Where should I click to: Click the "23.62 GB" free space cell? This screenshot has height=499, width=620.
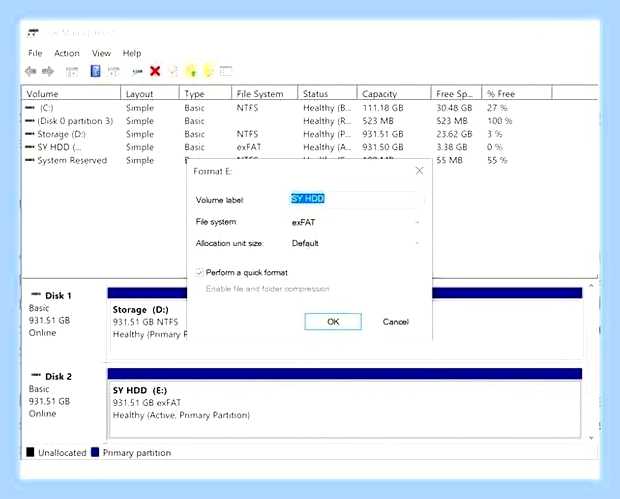(454, 134)
